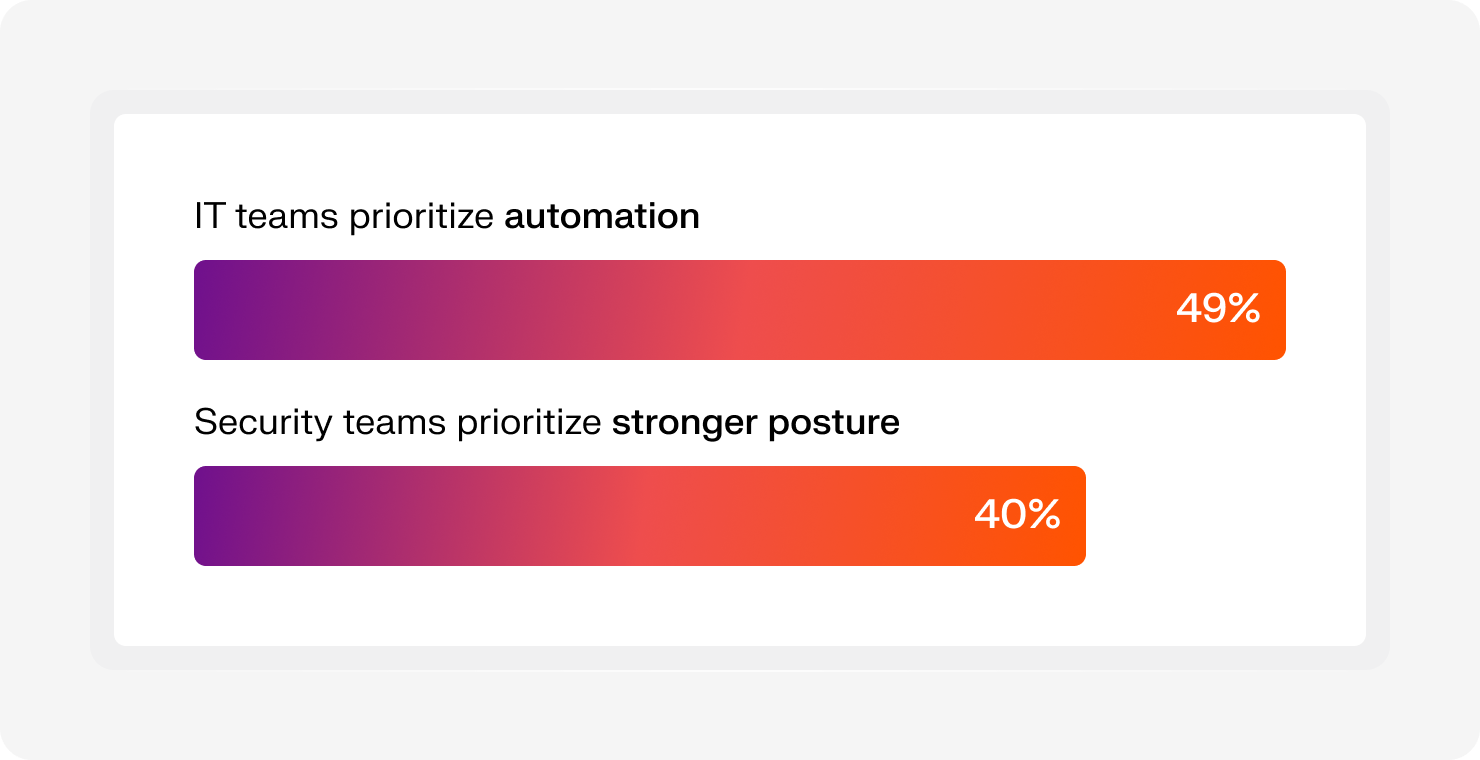Viewport: 1480px width, 760px height.
Task: Click the "IT teams prioritize automation" heading
Action: [447, 217]
